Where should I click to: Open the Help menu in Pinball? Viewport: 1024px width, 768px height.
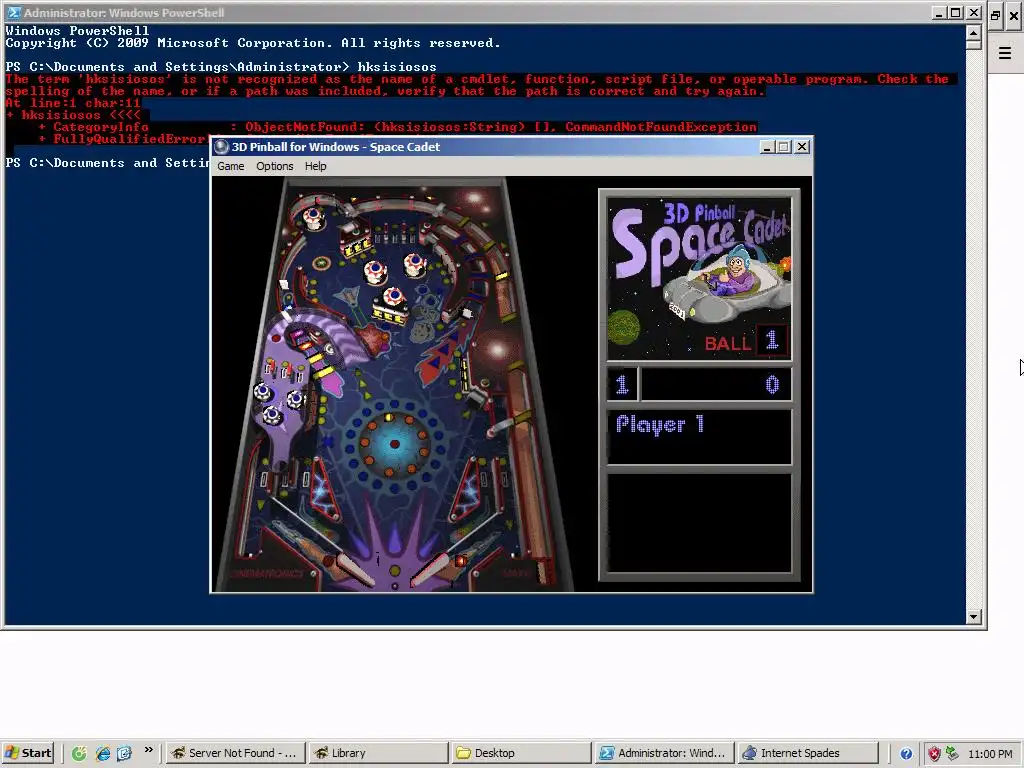click(315, 166)
